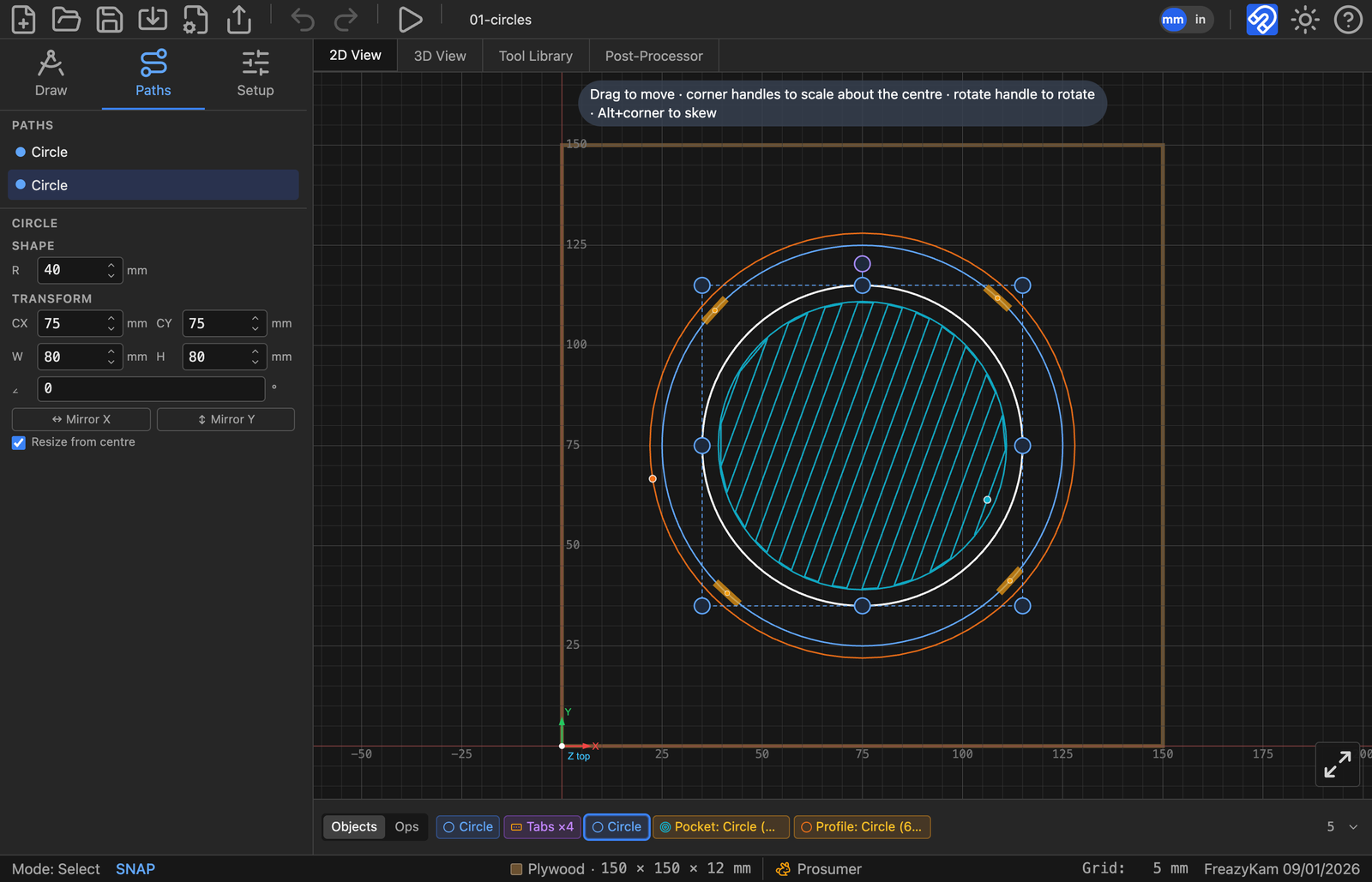
Task: Click the purple rotate handle above the circle
Action: 863,264
